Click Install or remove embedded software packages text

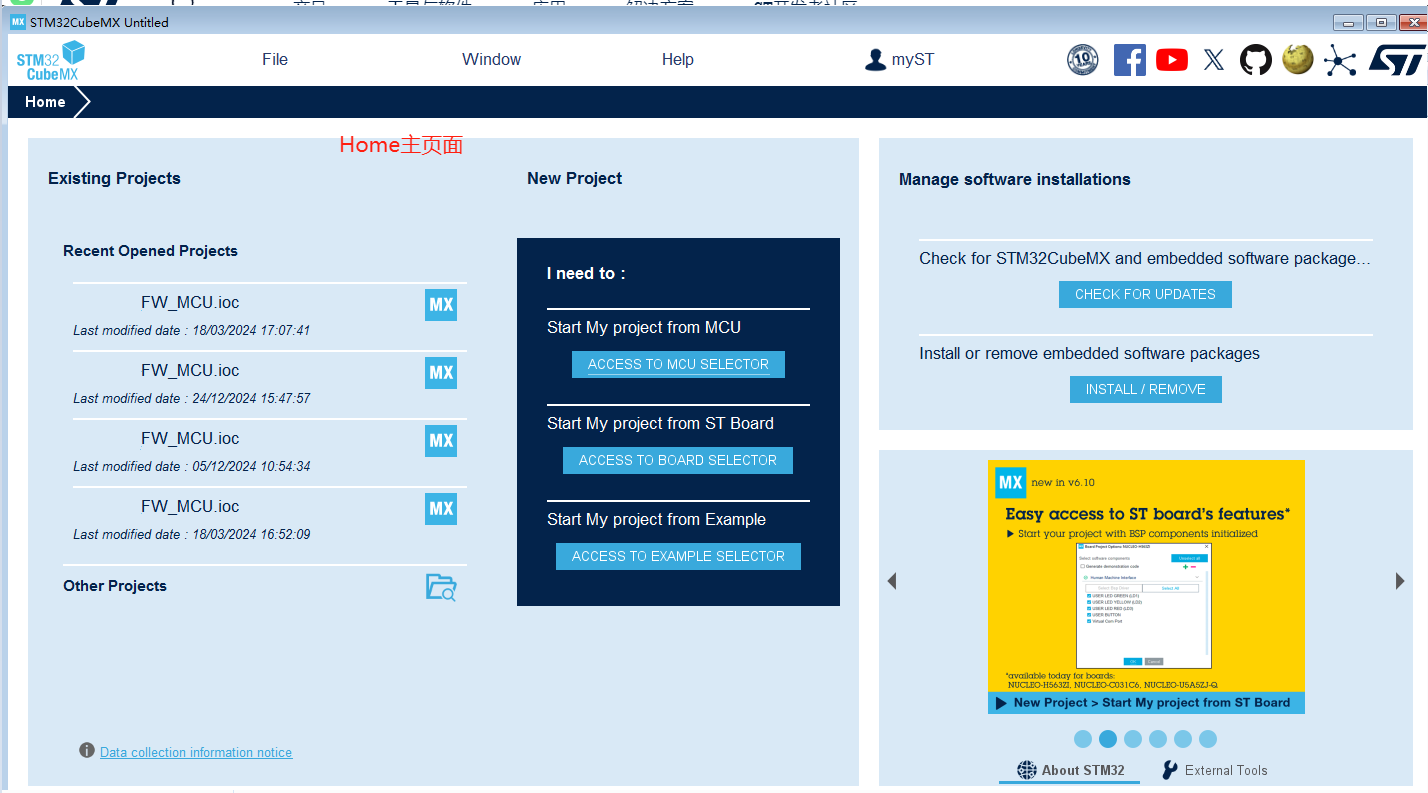point(1089,354)
